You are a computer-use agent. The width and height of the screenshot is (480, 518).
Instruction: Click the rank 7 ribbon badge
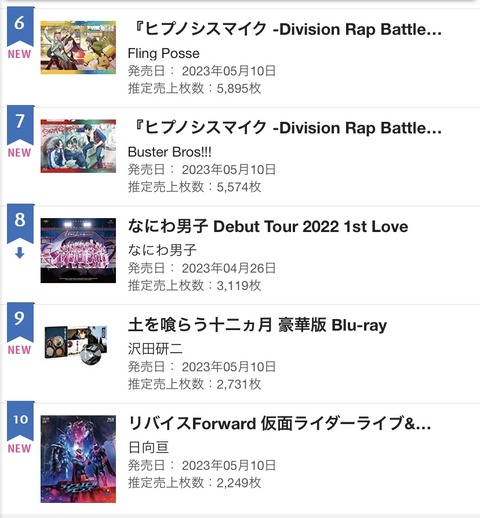click(x=20, y=125)
